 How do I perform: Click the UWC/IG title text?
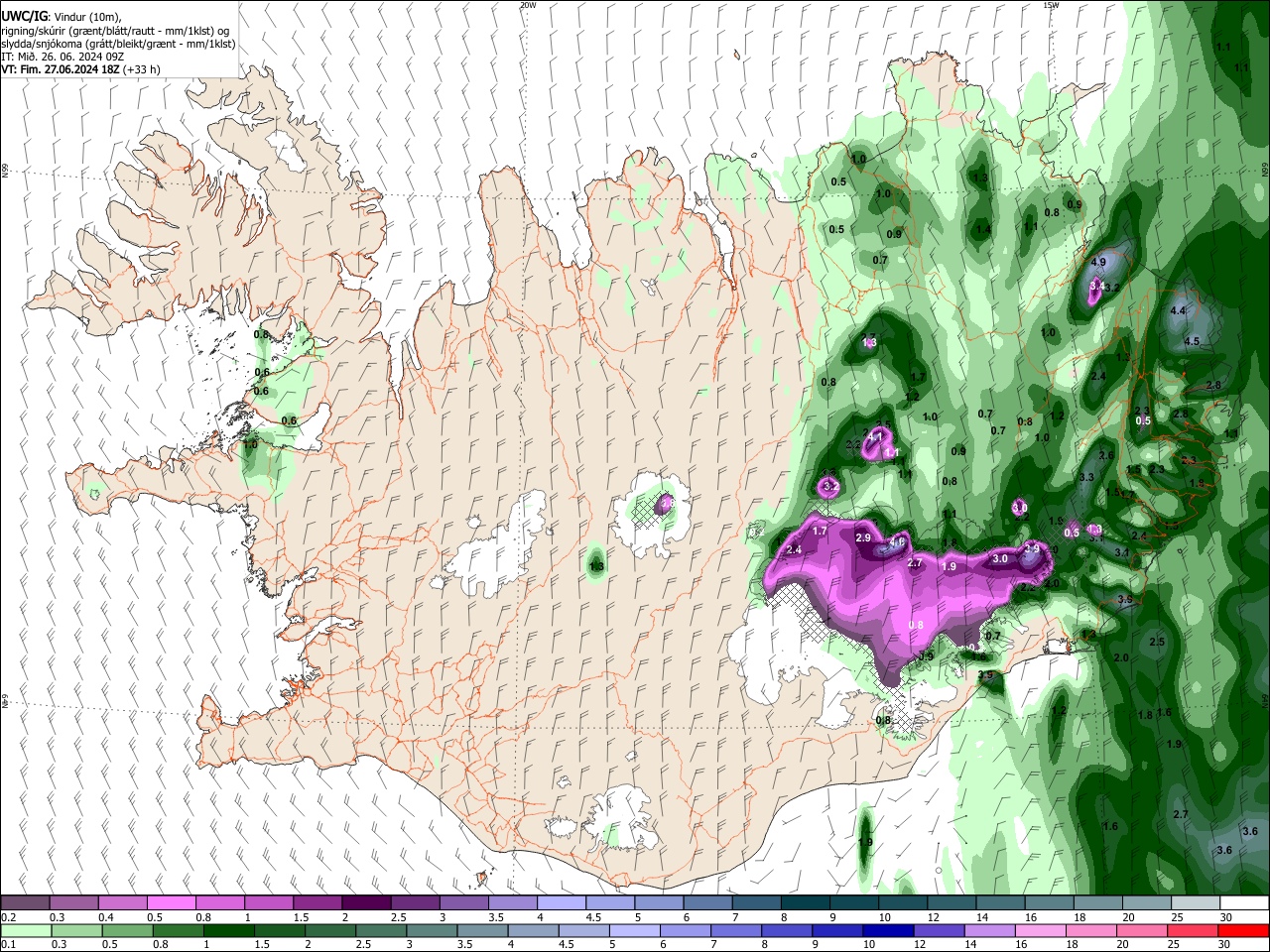pos(24,16)
